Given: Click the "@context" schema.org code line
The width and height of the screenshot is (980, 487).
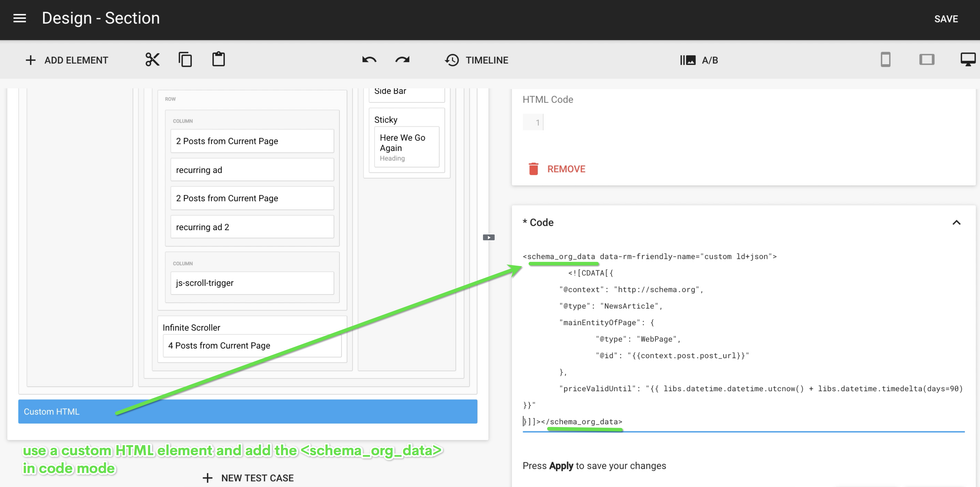Looking at the screenshot, I should coord(632,289).
